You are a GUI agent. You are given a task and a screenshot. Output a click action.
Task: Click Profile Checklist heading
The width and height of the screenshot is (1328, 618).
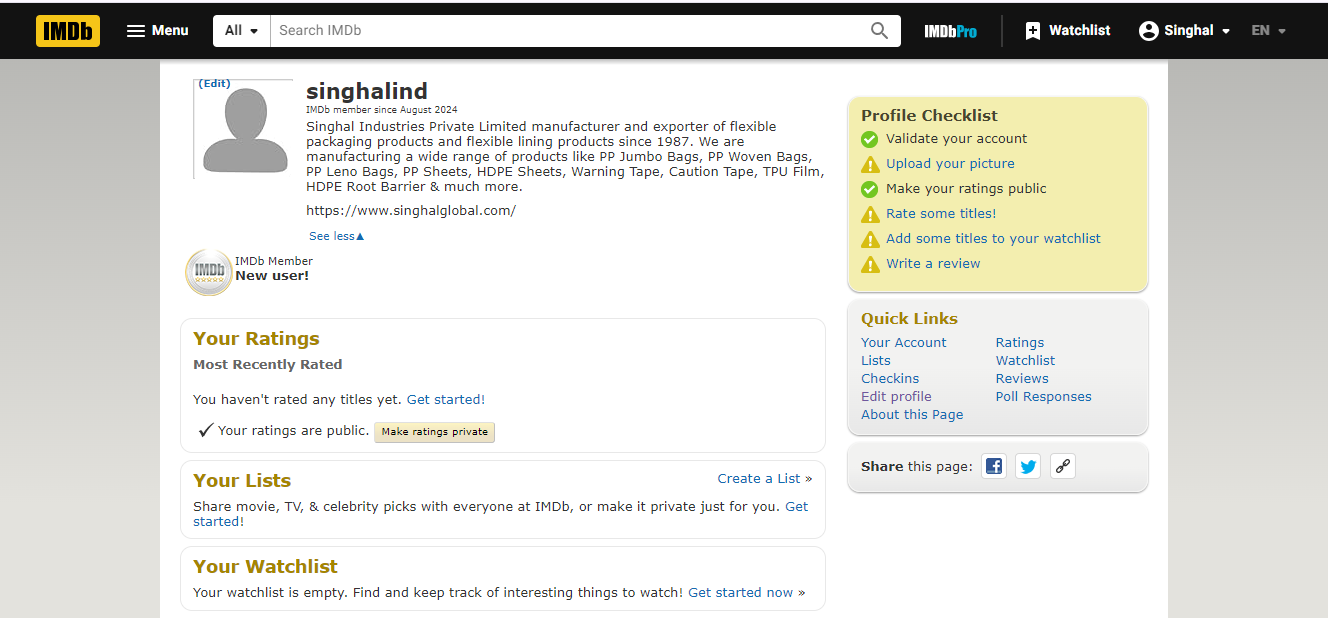click(929, 115)
